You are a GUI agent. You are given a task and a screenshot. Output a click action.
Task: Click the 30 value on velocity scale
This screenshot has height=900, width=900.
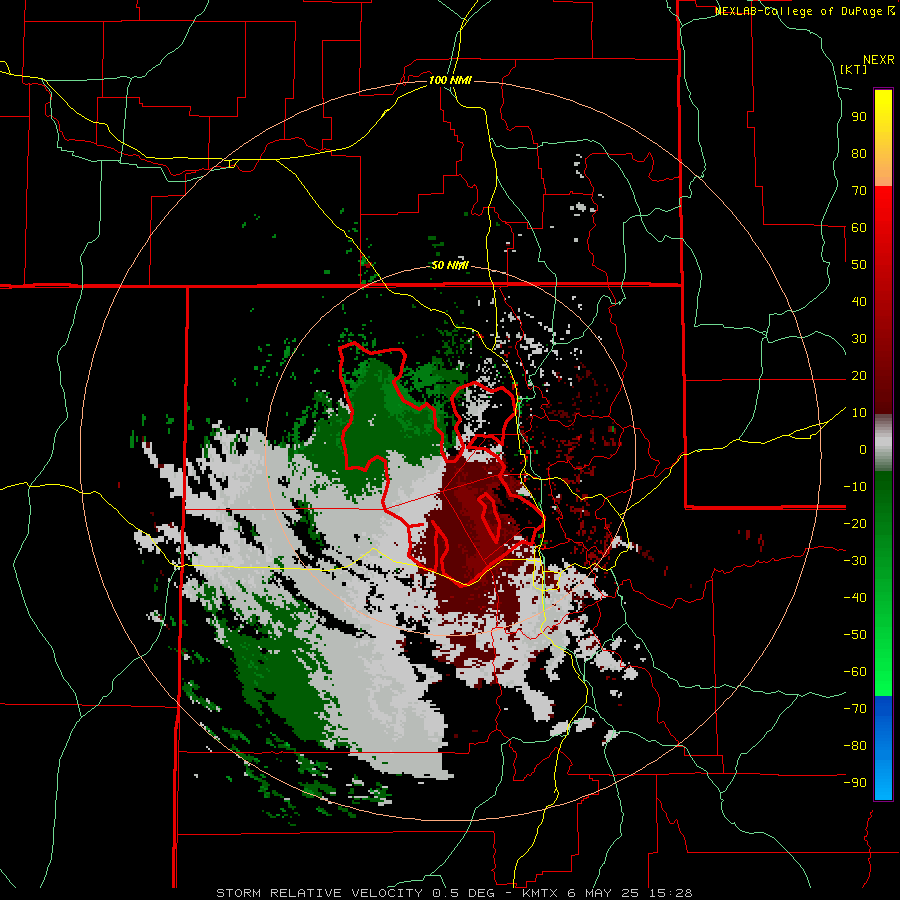859,339
